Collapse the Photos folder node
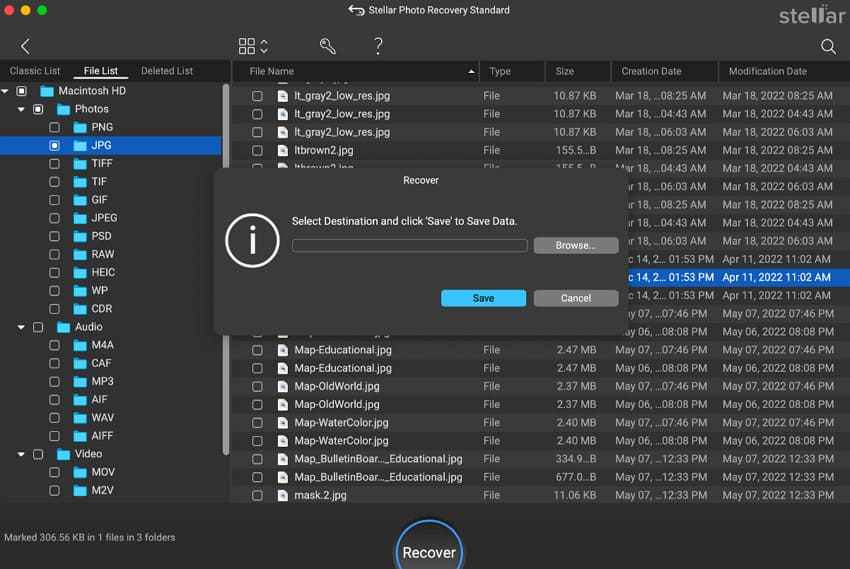The width and height of the screenshot is (850, 569). [21, 109]
